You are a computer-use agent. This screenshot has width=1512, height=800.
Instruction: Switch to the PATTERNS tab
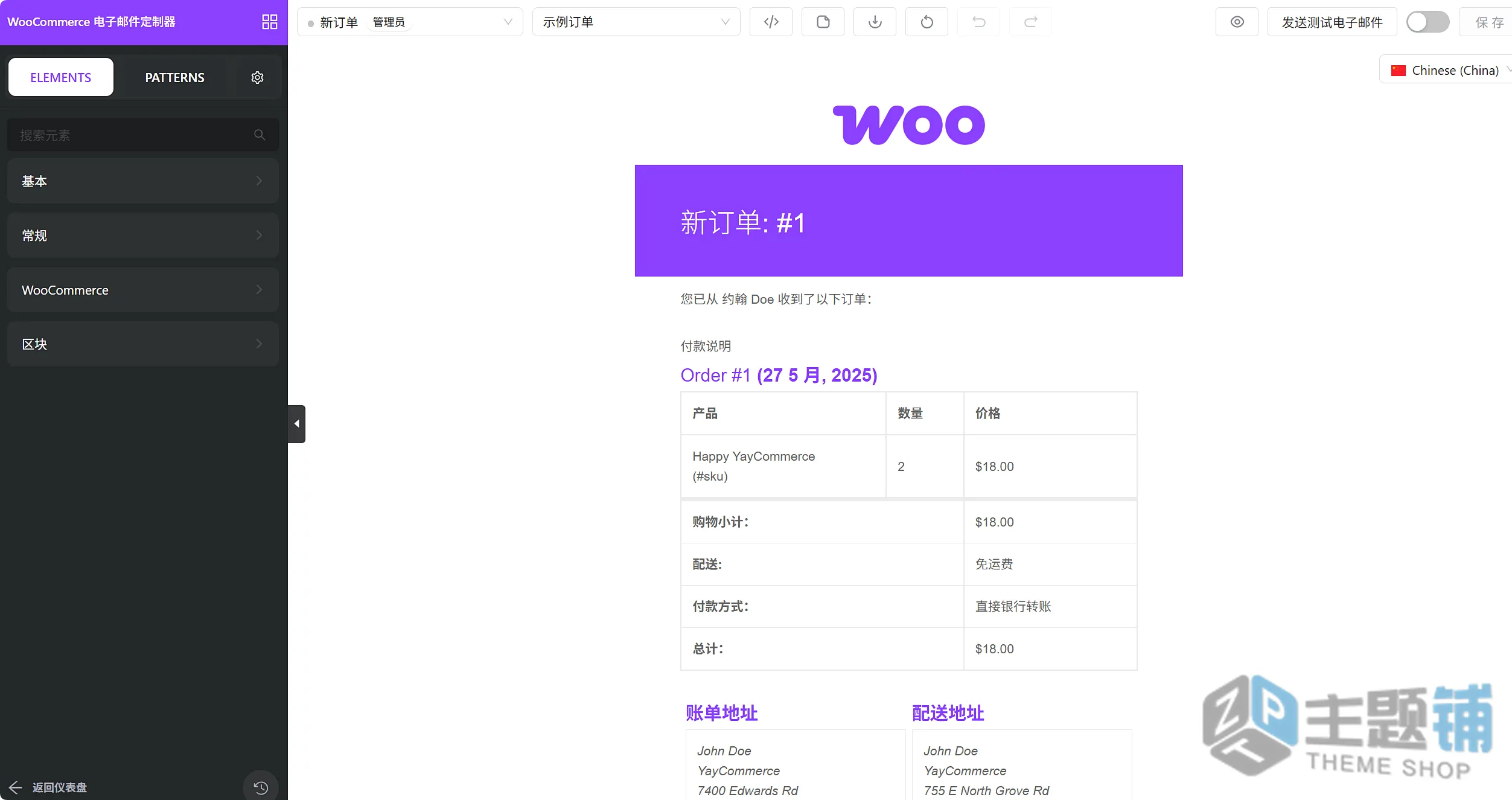click(174, 77)
